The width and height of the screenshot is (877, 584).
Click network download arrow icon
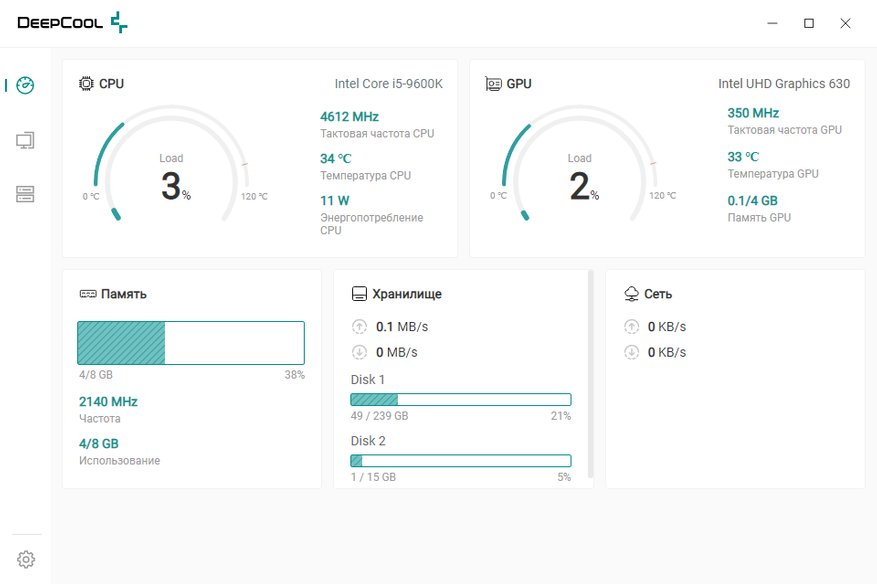pos(631,352)
